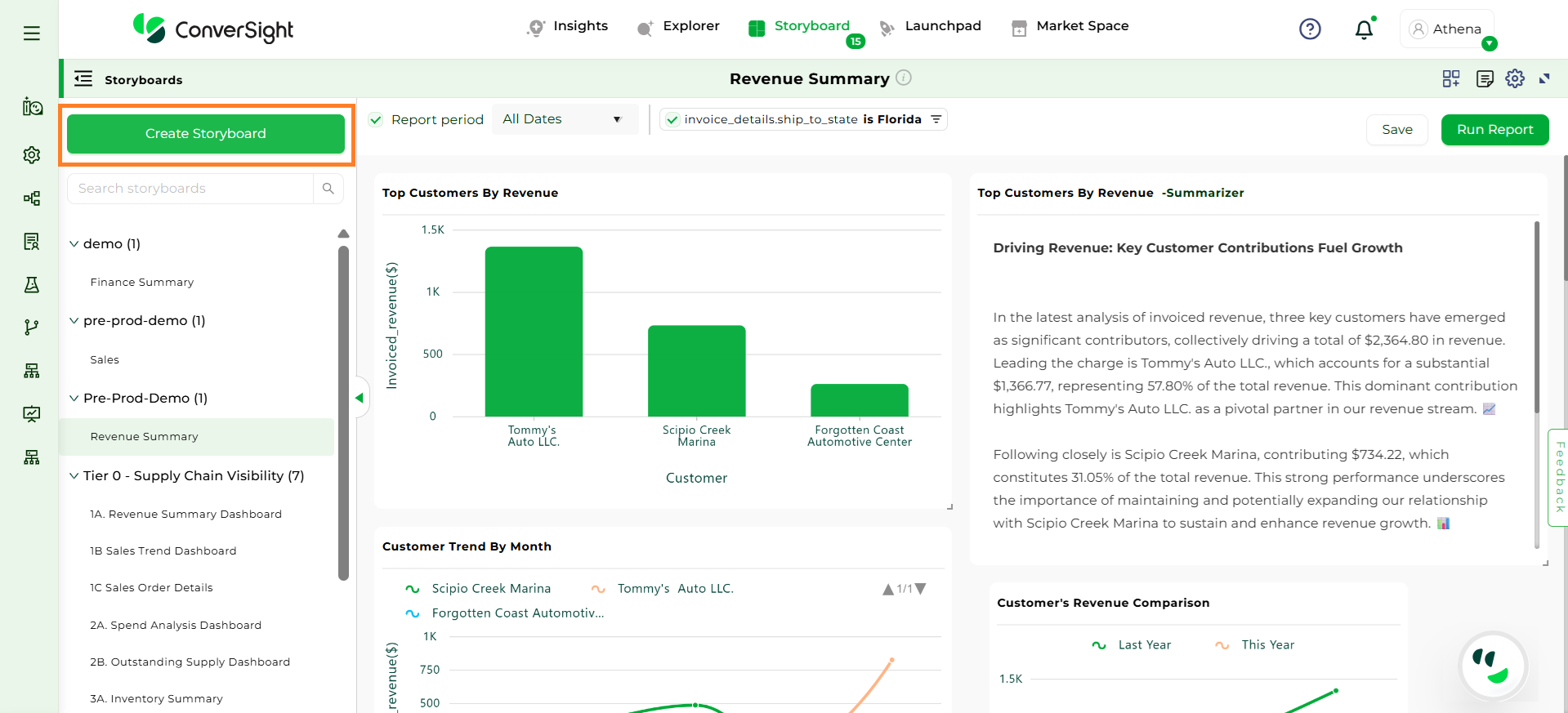Collapse the demo (1) folder
The image size is (1568, 713).
click(x=74, y=244)
